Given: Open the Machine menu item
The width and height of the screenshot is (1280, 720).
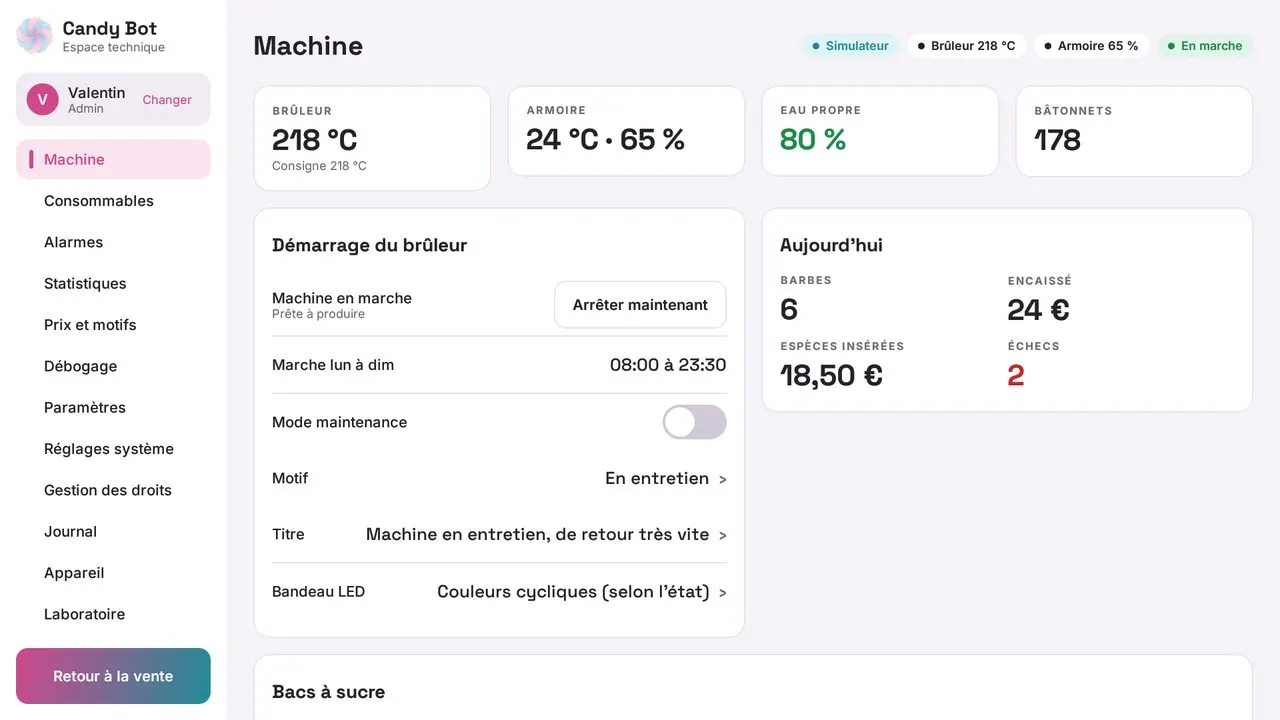Looking at the screenshot, I should coord(113,160).
